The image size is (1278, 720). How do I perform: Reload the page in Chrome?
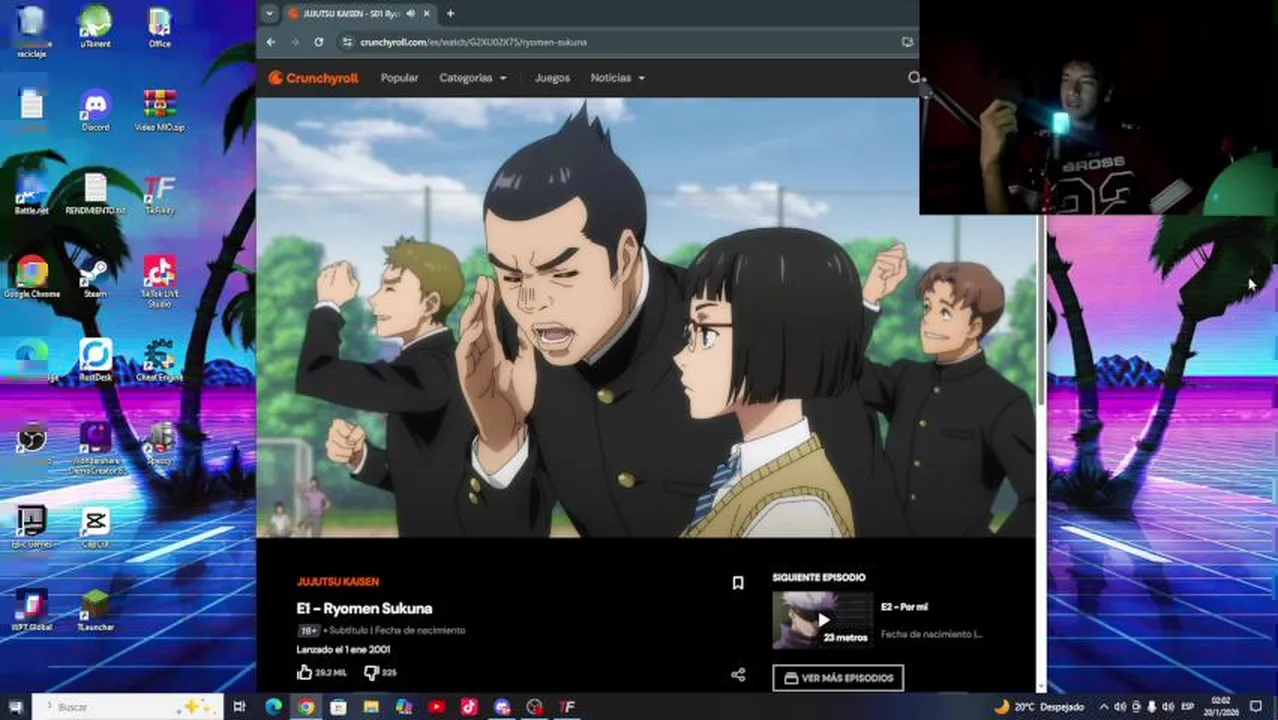(318, 42)
